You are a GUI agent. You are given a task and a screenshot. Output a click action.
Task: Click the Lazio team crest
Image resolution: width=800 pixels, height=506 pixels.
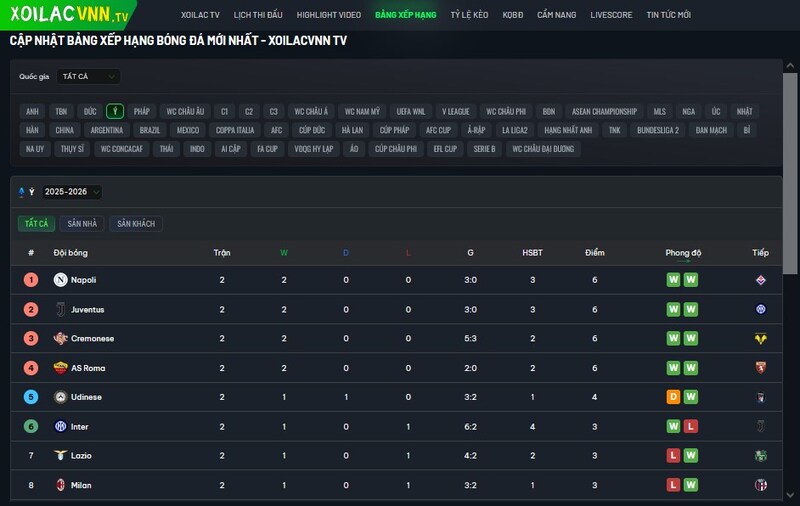point(61,456)
